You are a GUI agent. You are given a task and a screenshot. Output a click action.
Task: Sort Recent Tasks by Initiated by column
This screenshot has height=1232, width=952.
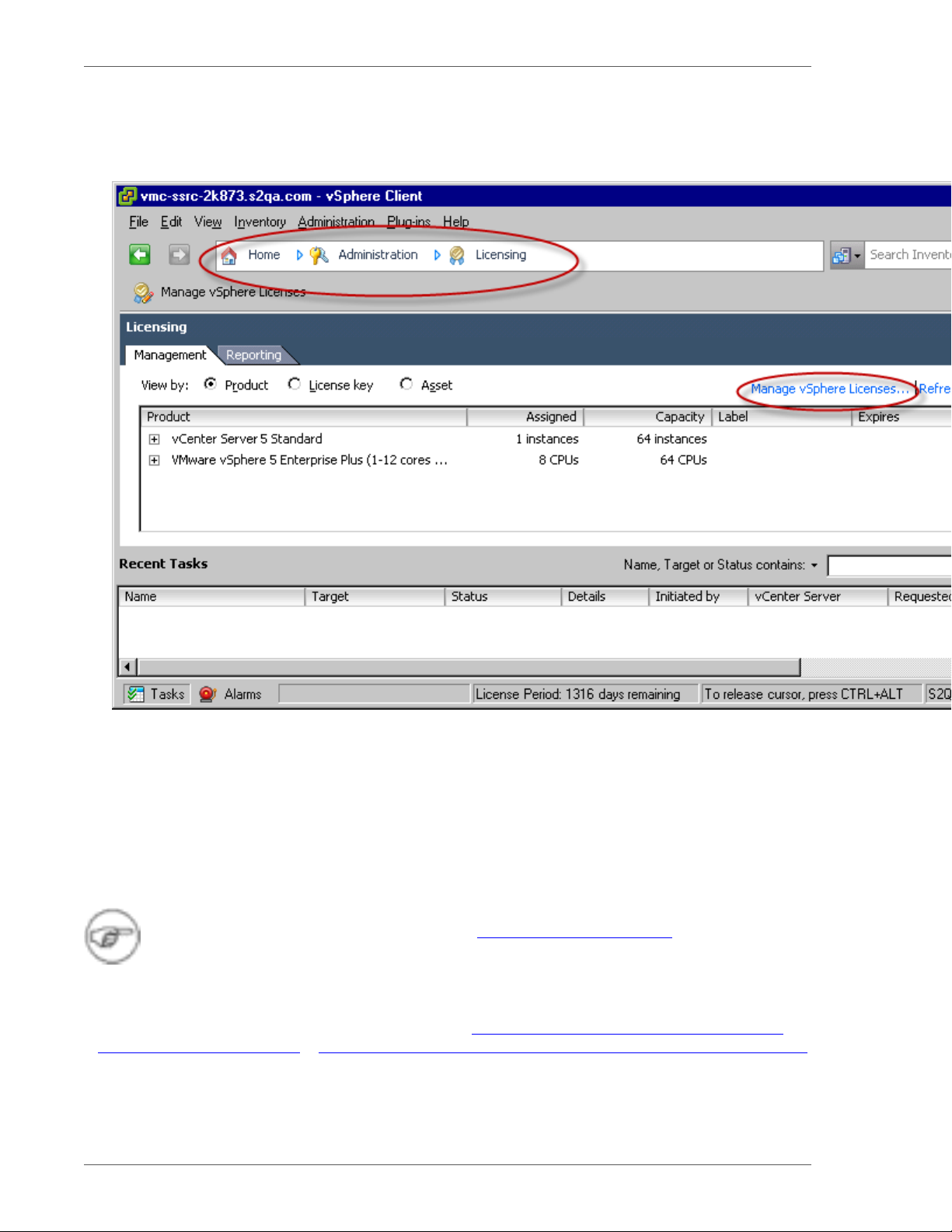[x=698, y=597]
